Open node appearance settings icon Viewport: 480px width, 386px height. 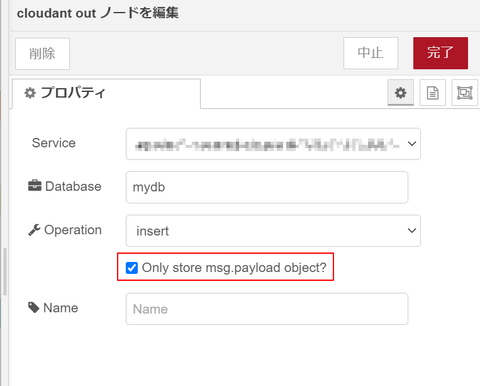[x=464, y=93]
